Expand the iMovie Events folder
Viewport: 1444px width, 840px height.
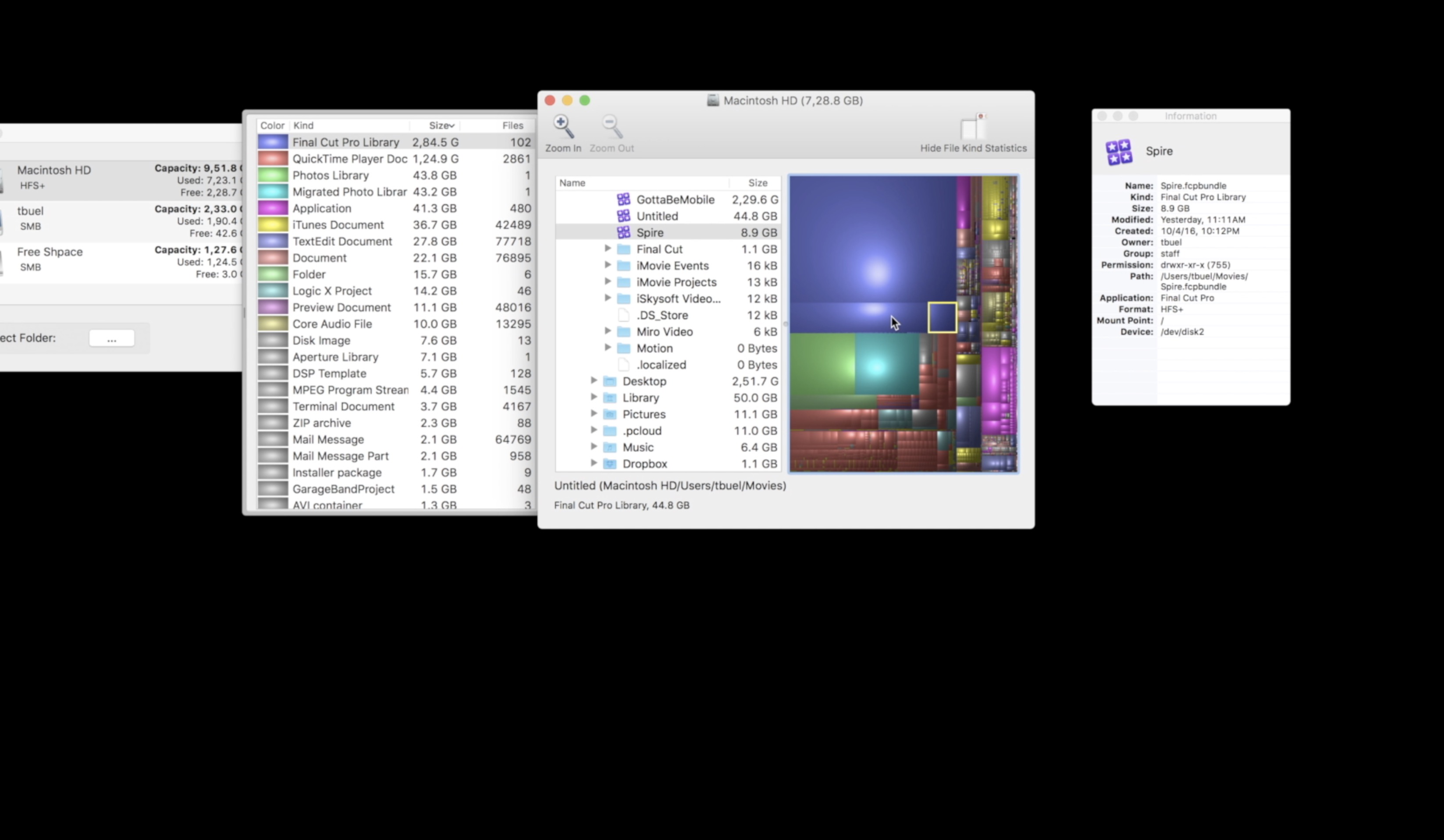(x=608, y=265)
